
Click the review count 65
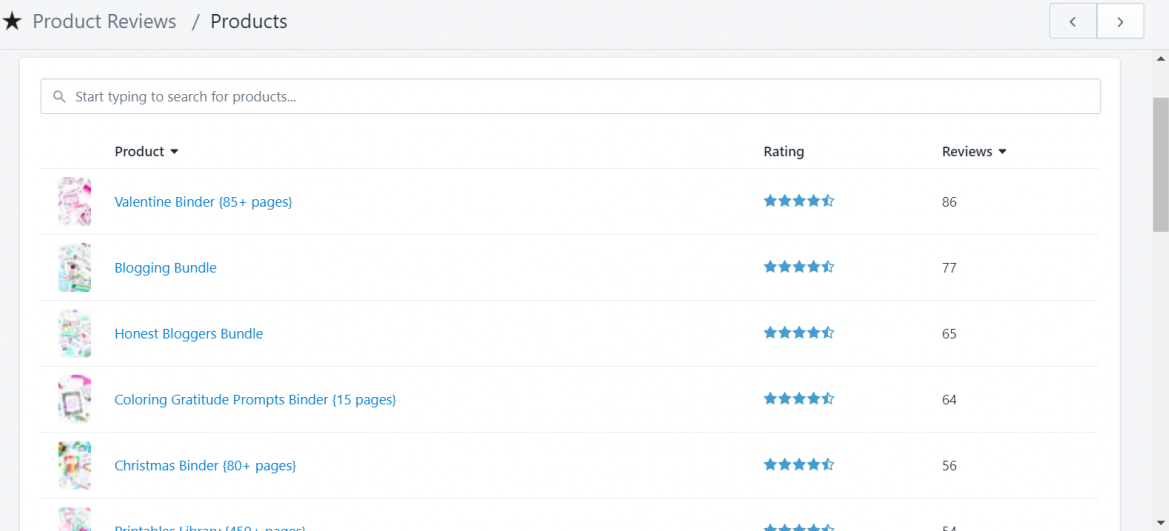[x=949, y=334]
